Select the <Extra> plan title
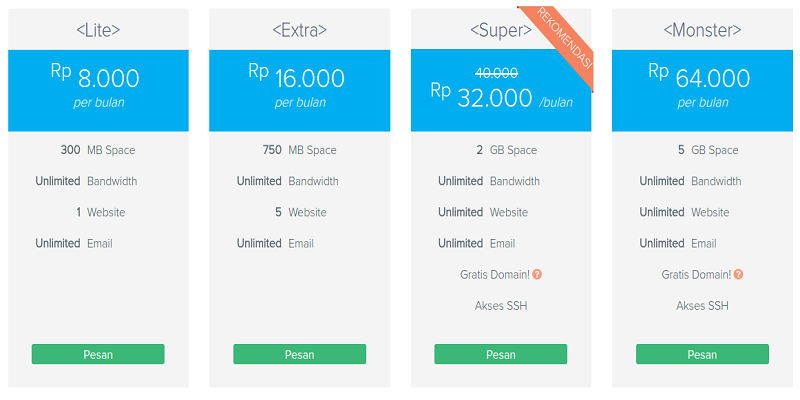This screenshot has height=400, width=800. point(299,30)
